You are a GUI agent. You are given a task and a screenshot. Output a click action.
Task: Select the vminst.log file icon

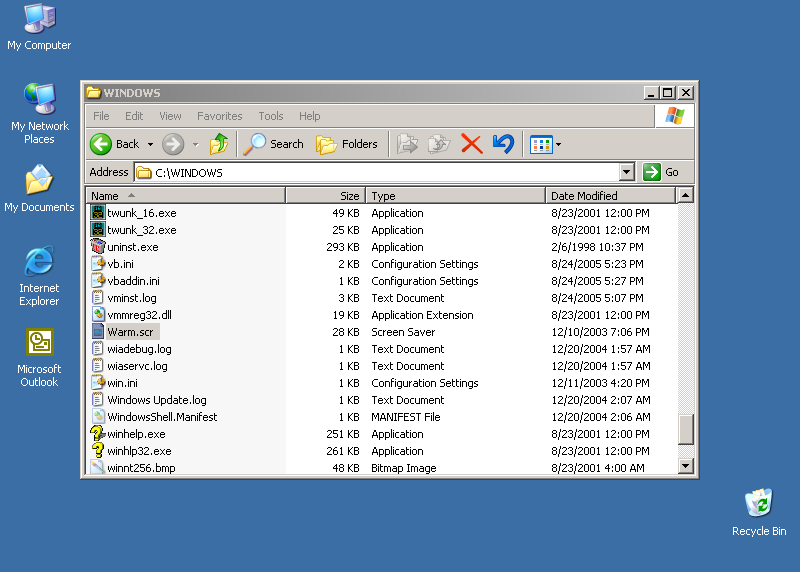pyautogui.click(x=97, y=297)
